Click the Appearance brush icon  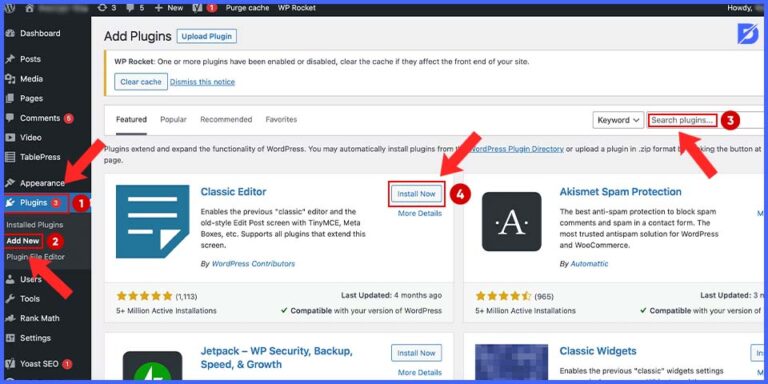coord(10,183)
